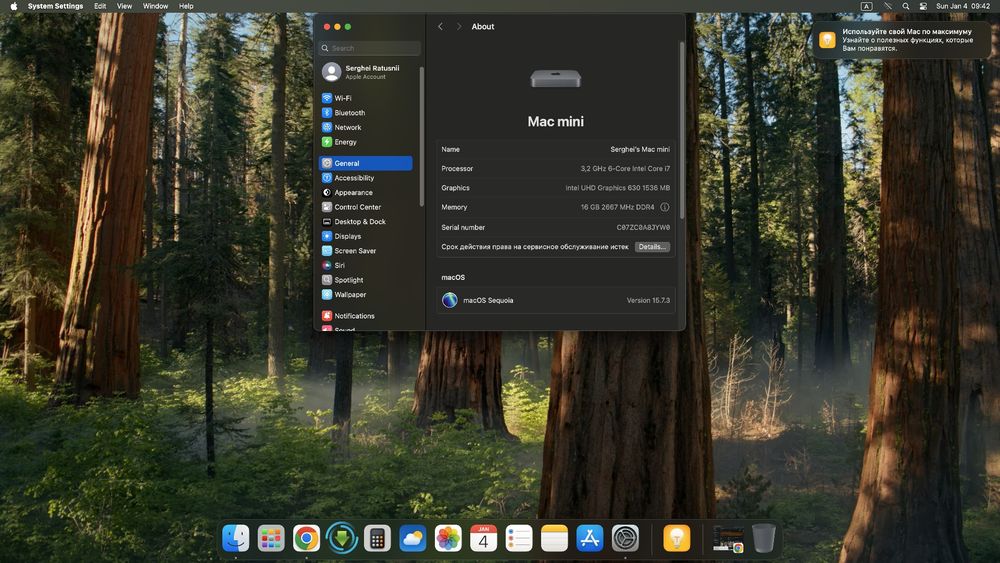Open the Tips app in the Dock

pyautogui.click(x=677, y=538)
